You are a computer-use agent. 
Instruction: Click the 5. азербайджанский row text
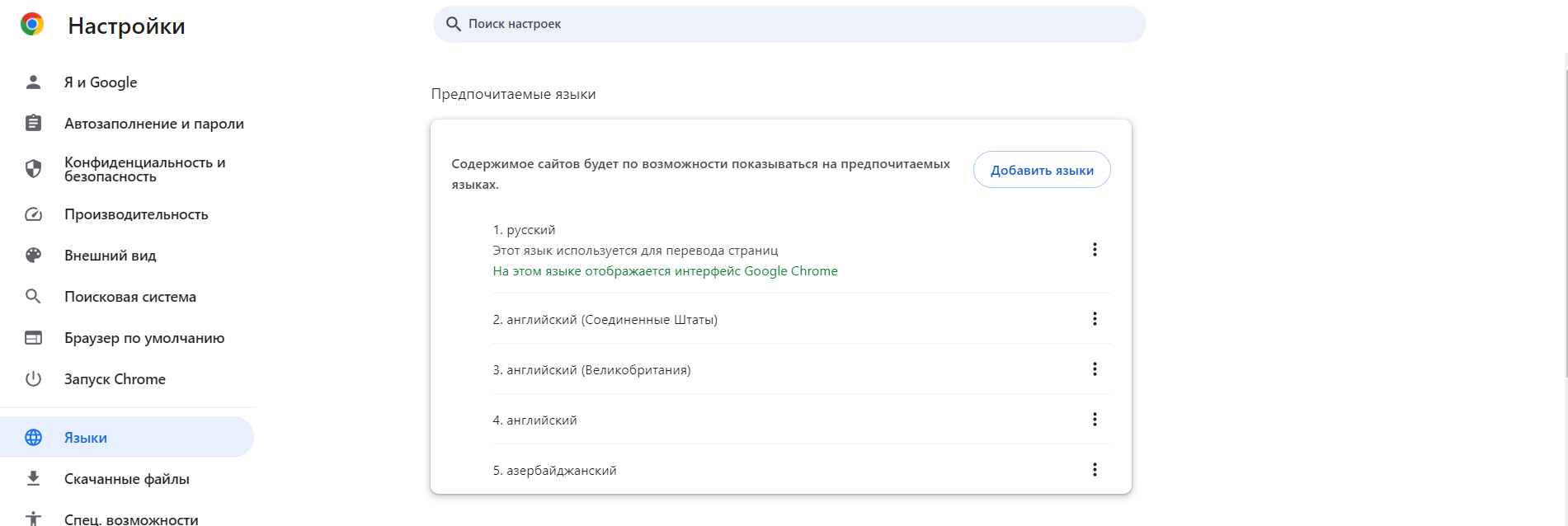554,471
